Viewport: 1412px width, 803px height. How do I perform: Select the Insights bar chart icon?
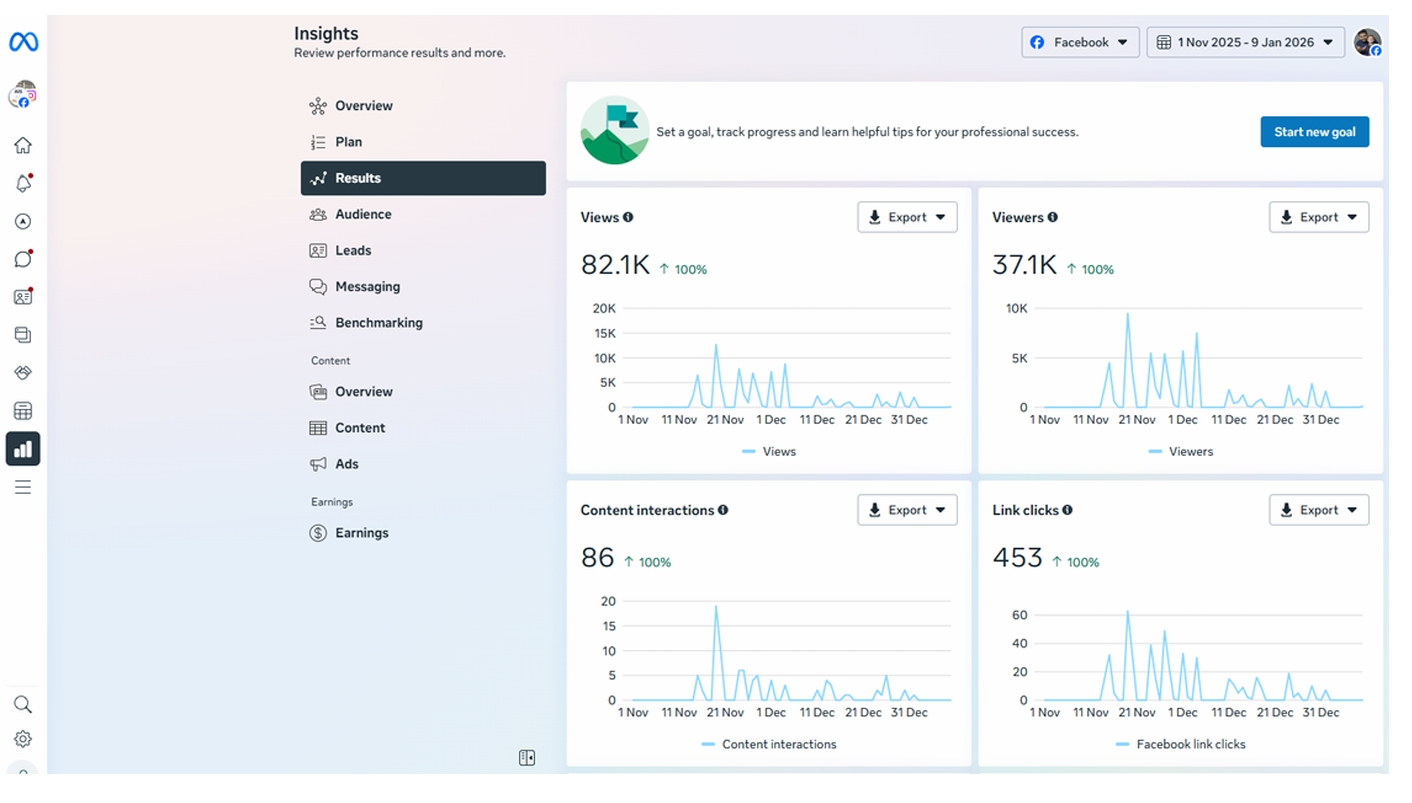click(x=23, y=449)
